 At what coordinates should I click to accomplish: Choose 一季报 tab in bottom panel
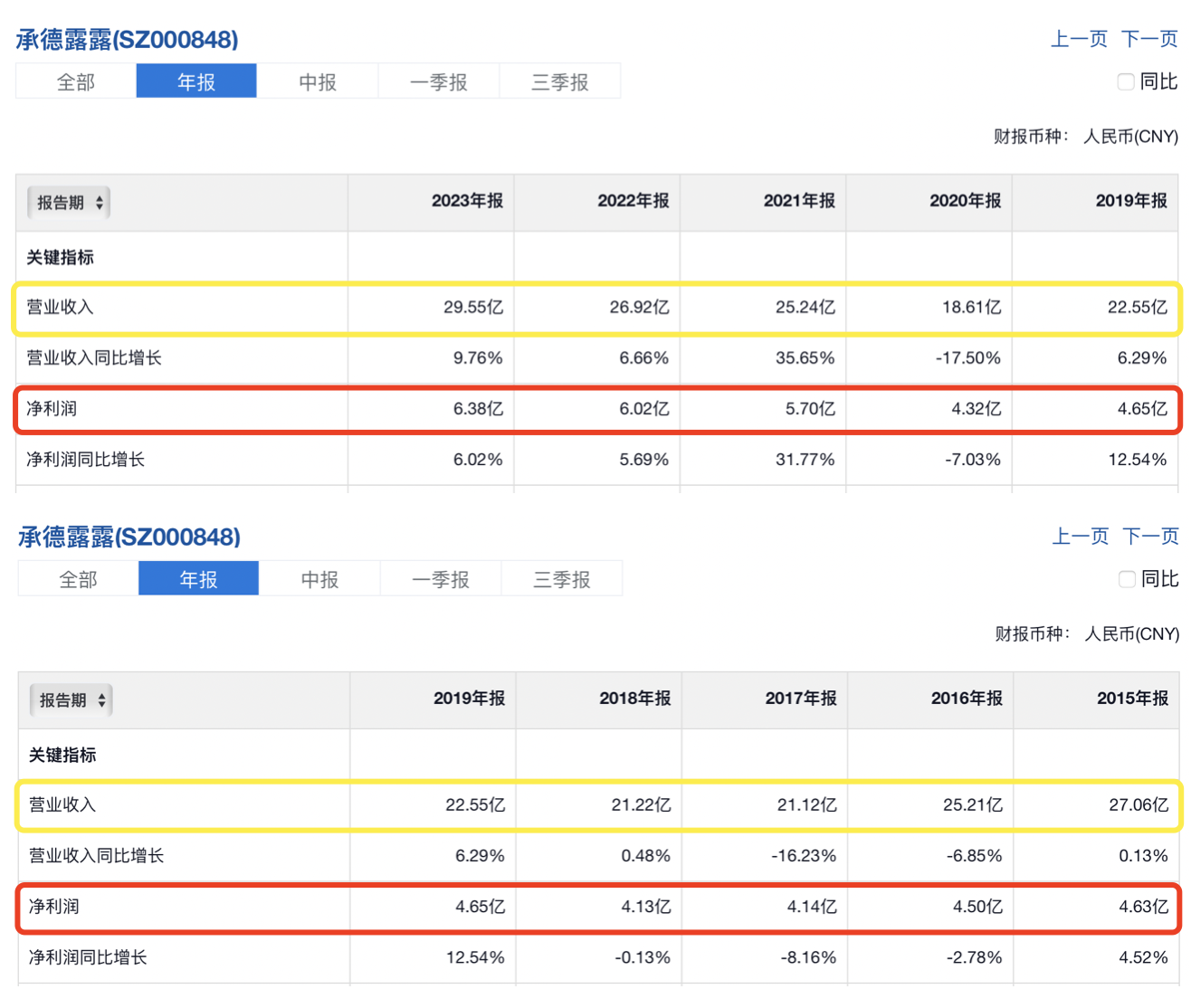coord(441,580)
